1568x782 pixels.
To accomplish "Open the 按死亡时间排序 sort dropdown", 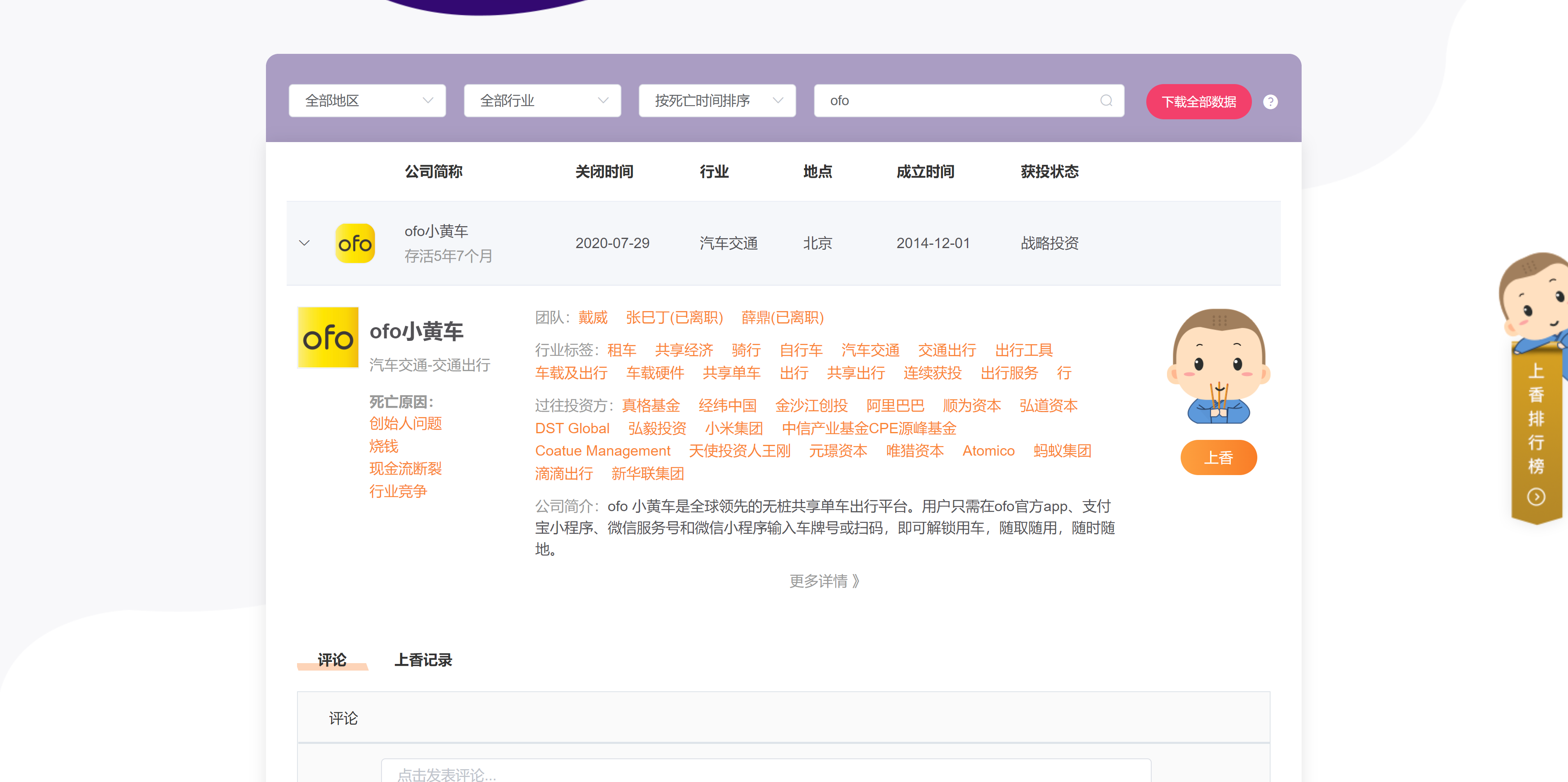I will point(717,100).
